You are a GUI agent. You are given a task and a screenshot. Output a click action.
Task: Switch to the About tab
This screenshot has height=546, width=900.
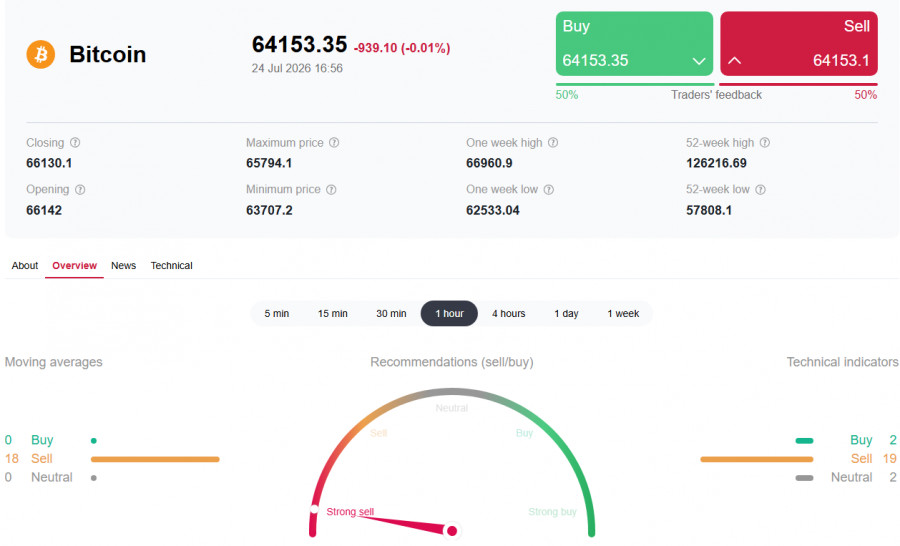click(x=25, y=266)
